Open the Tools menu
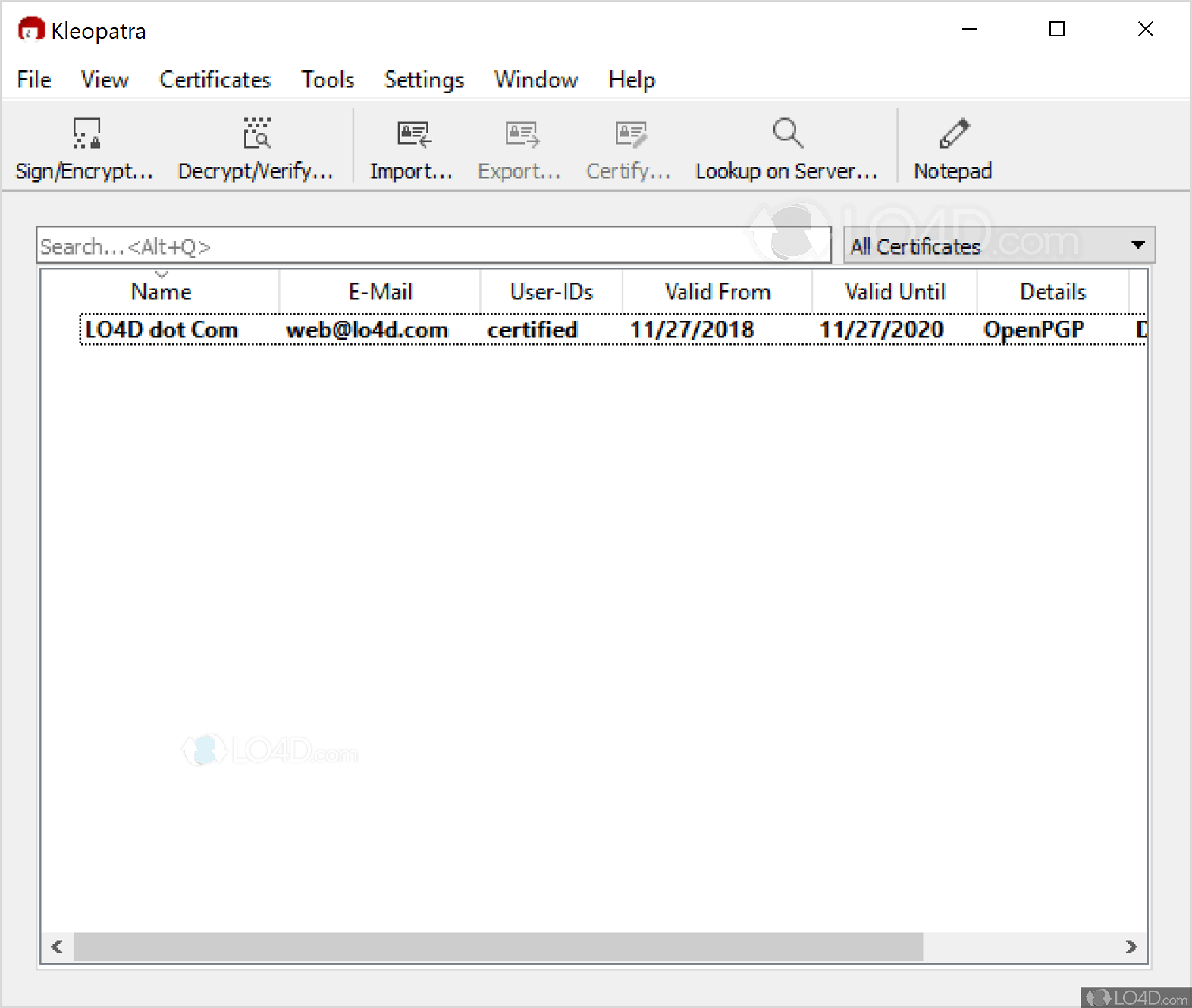This screenshot has width=1192, height=1008. point(328,80)
